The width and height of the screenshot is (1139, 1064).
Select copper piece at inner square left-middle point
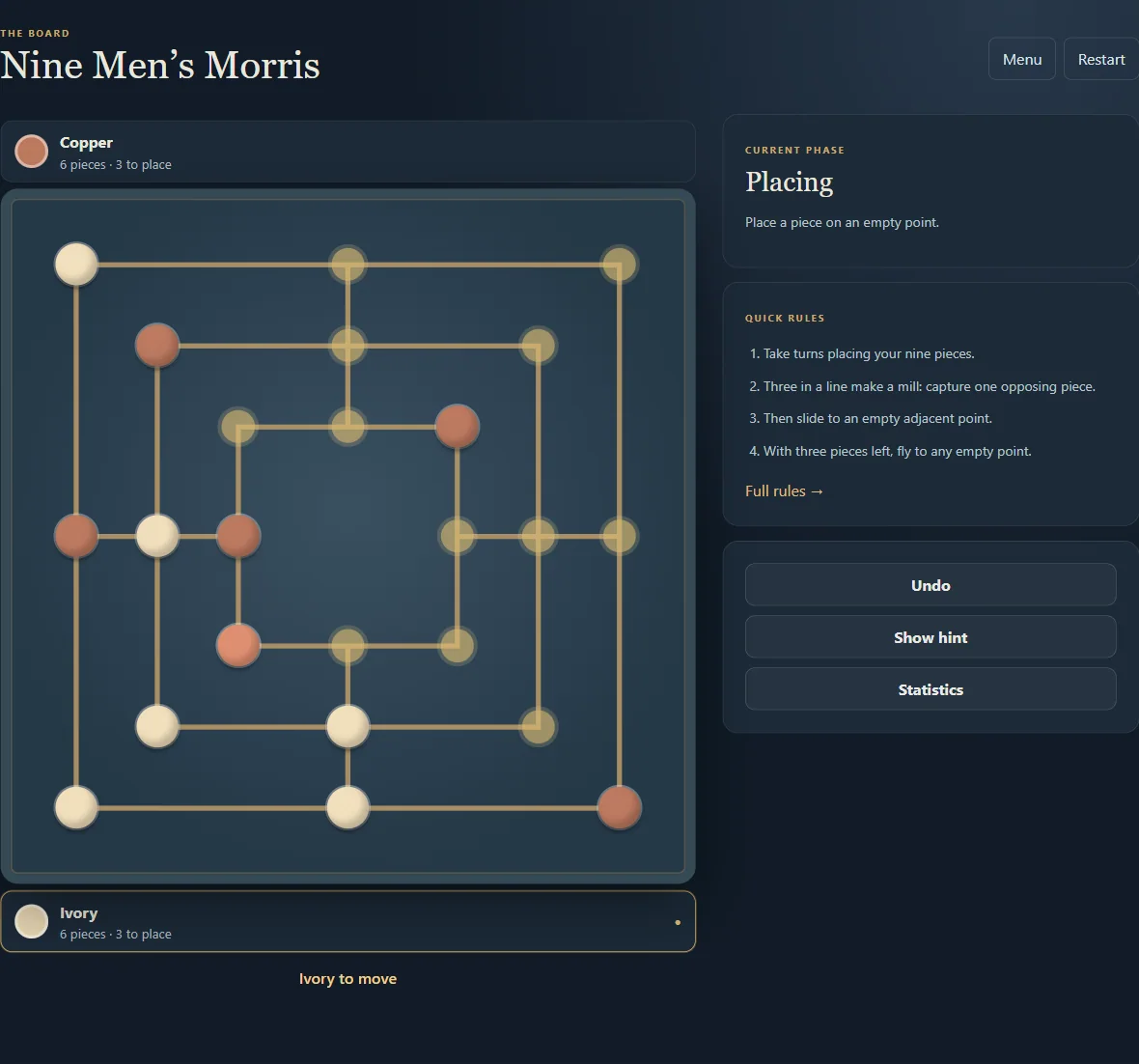[238, 537]
